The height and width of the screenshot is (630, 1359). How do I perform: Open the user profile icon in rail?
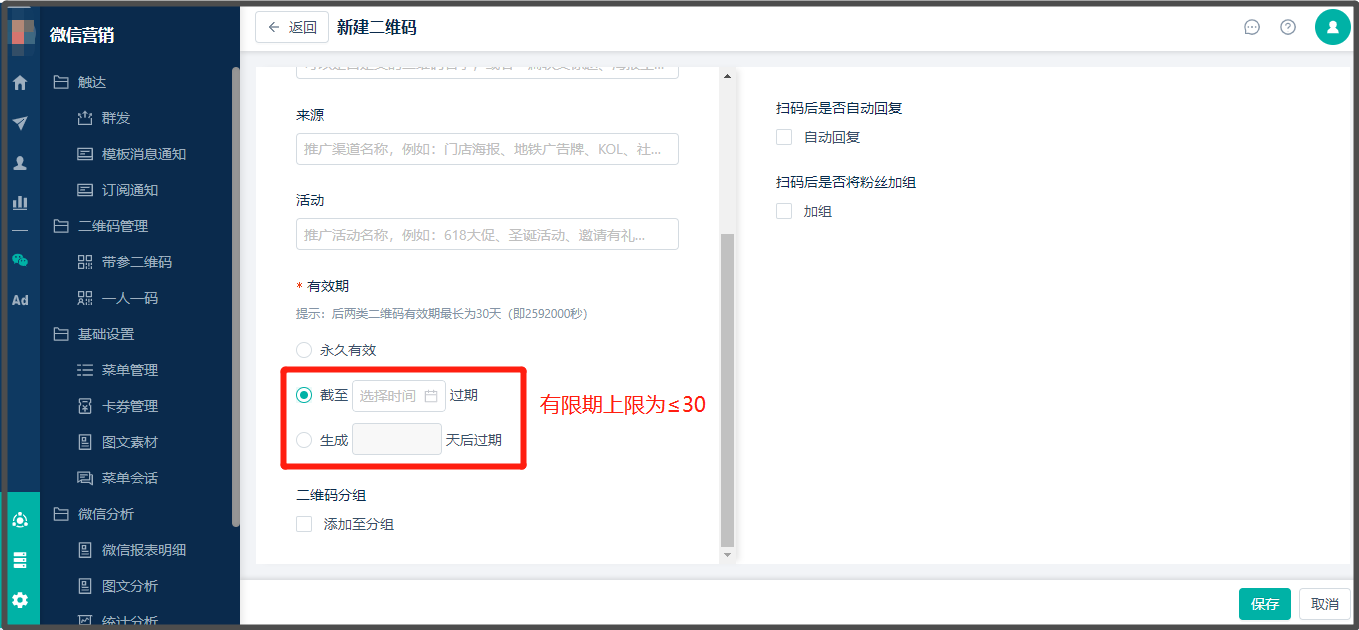pos(19,163)
